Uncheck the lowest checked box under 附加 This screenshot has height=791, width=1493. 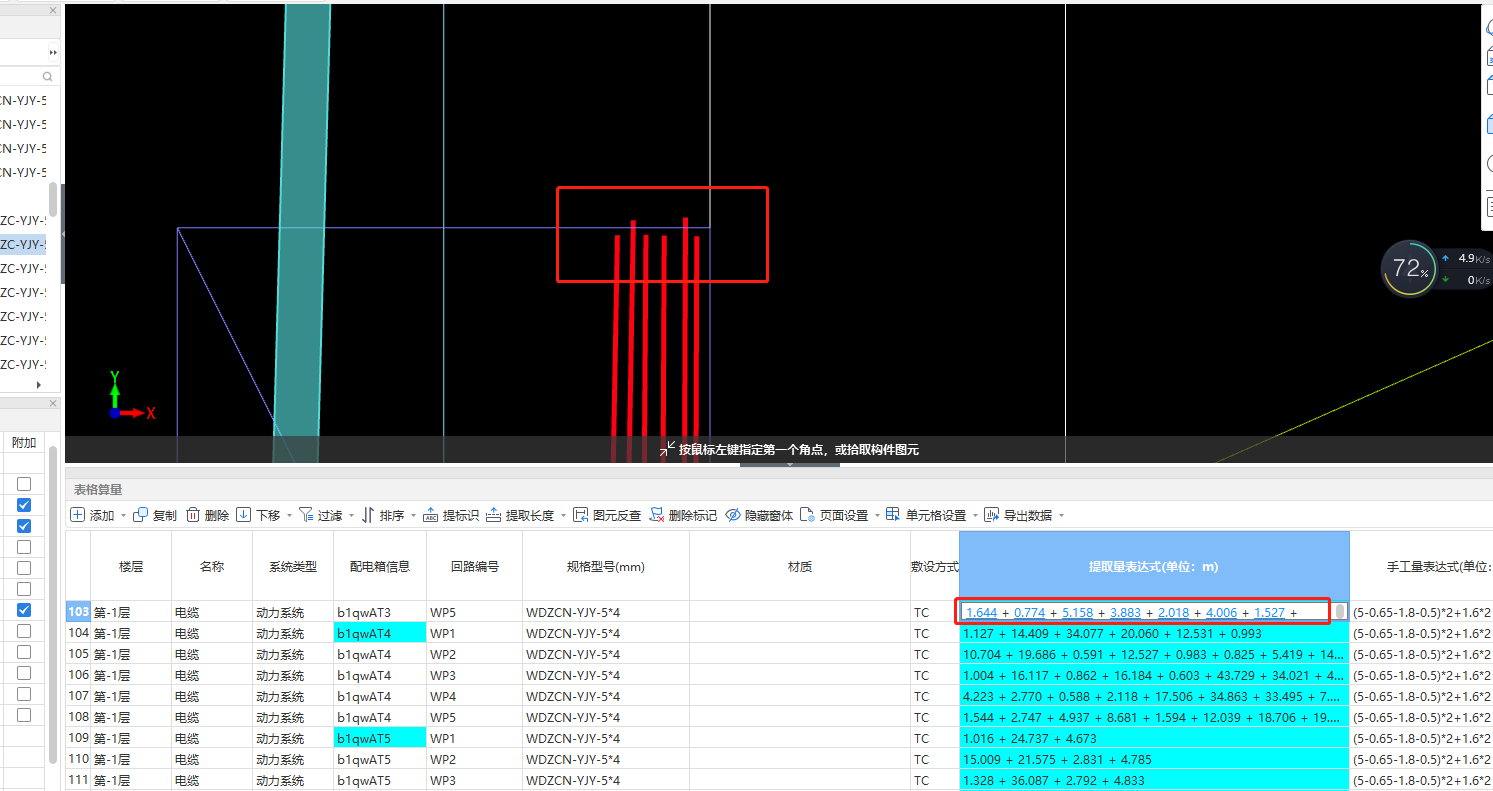(x=24, y=610)
